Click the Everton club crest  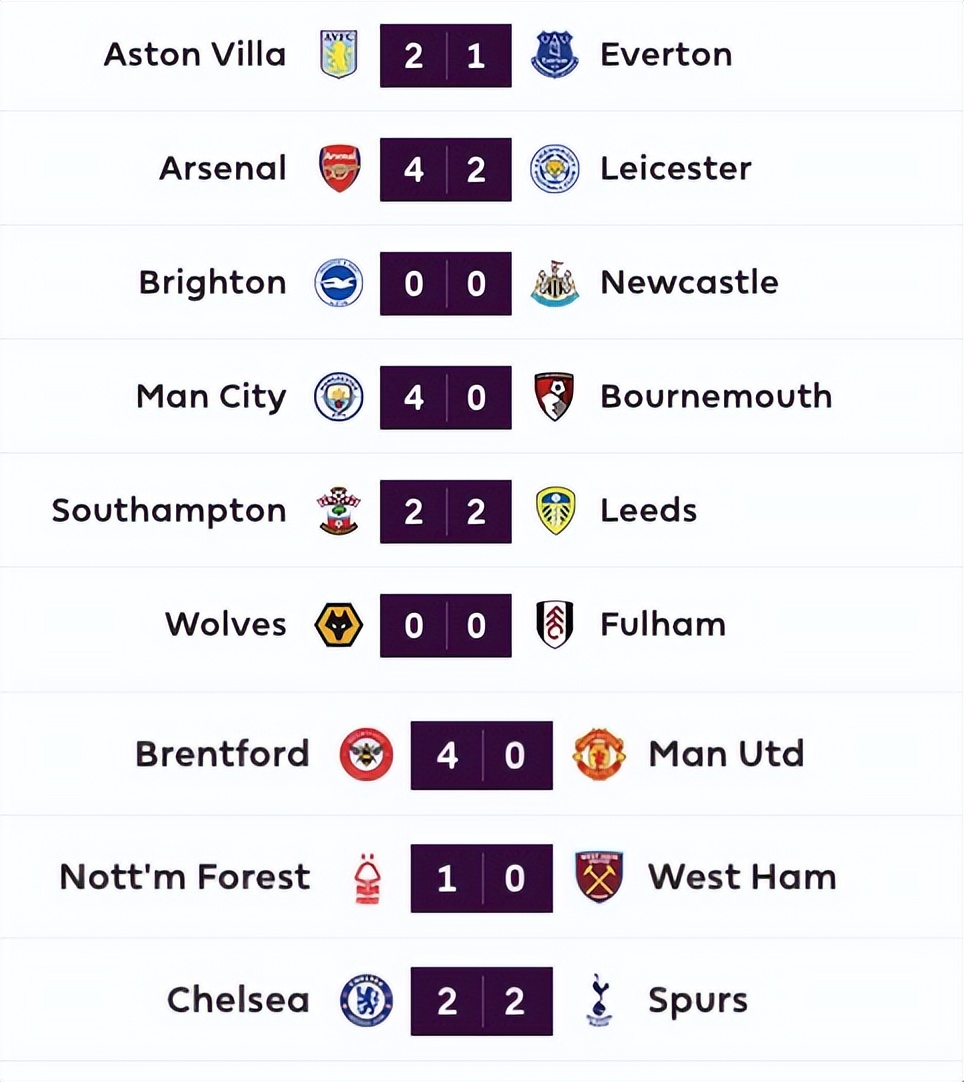554,54
